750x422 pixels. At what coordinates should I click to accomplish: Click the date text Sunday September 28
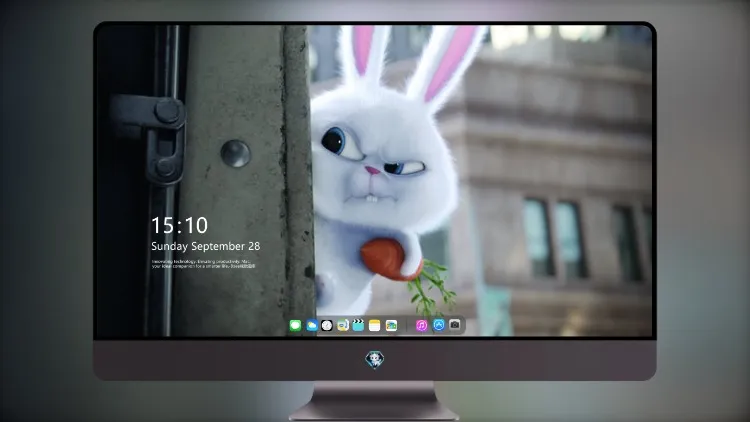206,246
